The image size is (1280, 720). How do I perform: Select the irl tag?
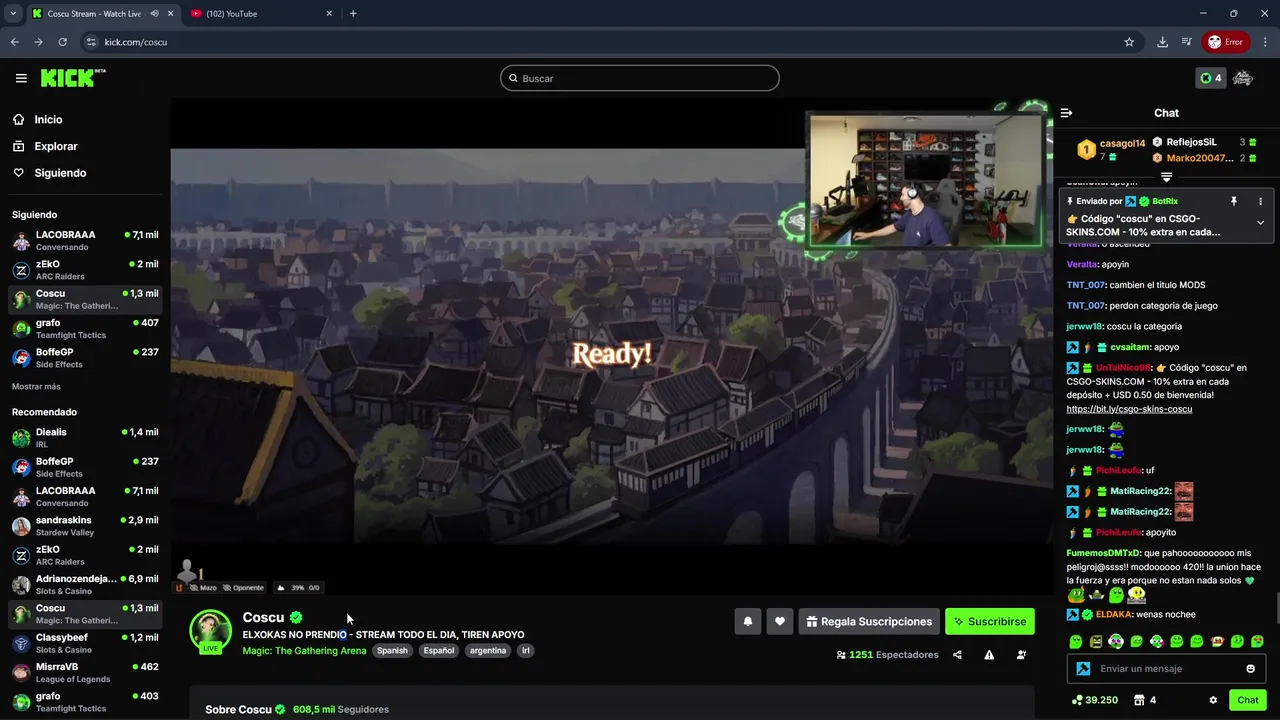click(526, 650)
